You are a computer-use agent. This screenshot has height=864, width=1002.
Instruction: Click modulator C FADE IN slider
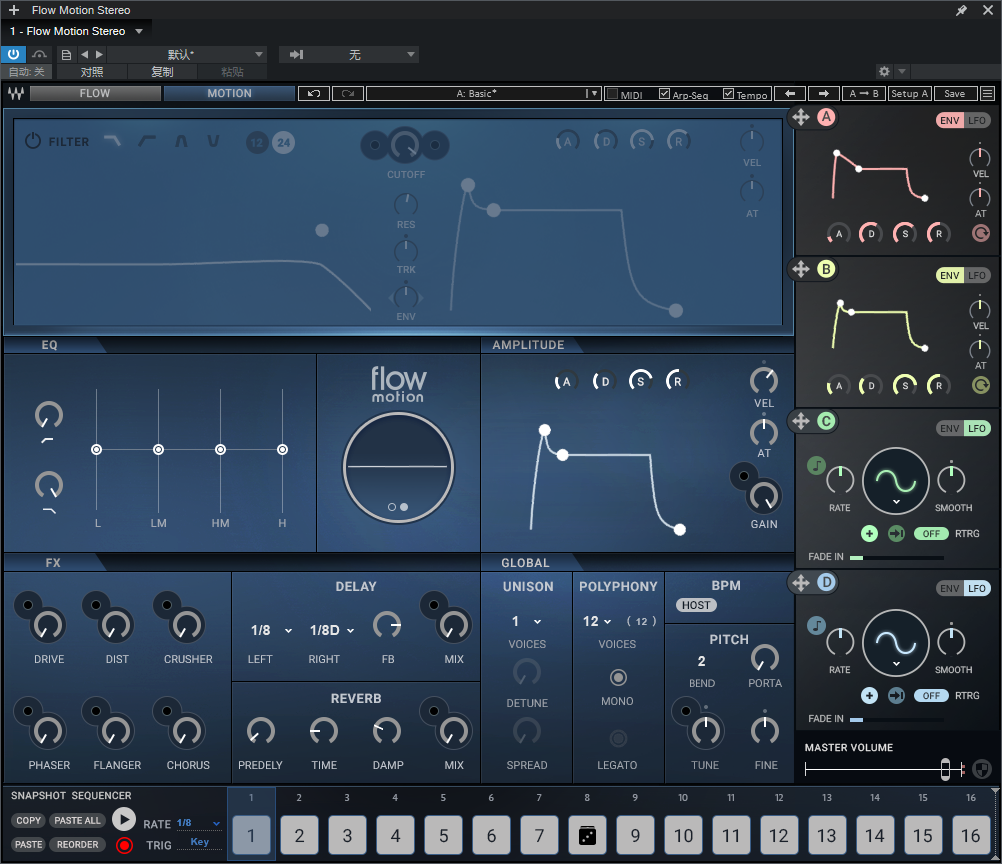[x=897, y=557]
